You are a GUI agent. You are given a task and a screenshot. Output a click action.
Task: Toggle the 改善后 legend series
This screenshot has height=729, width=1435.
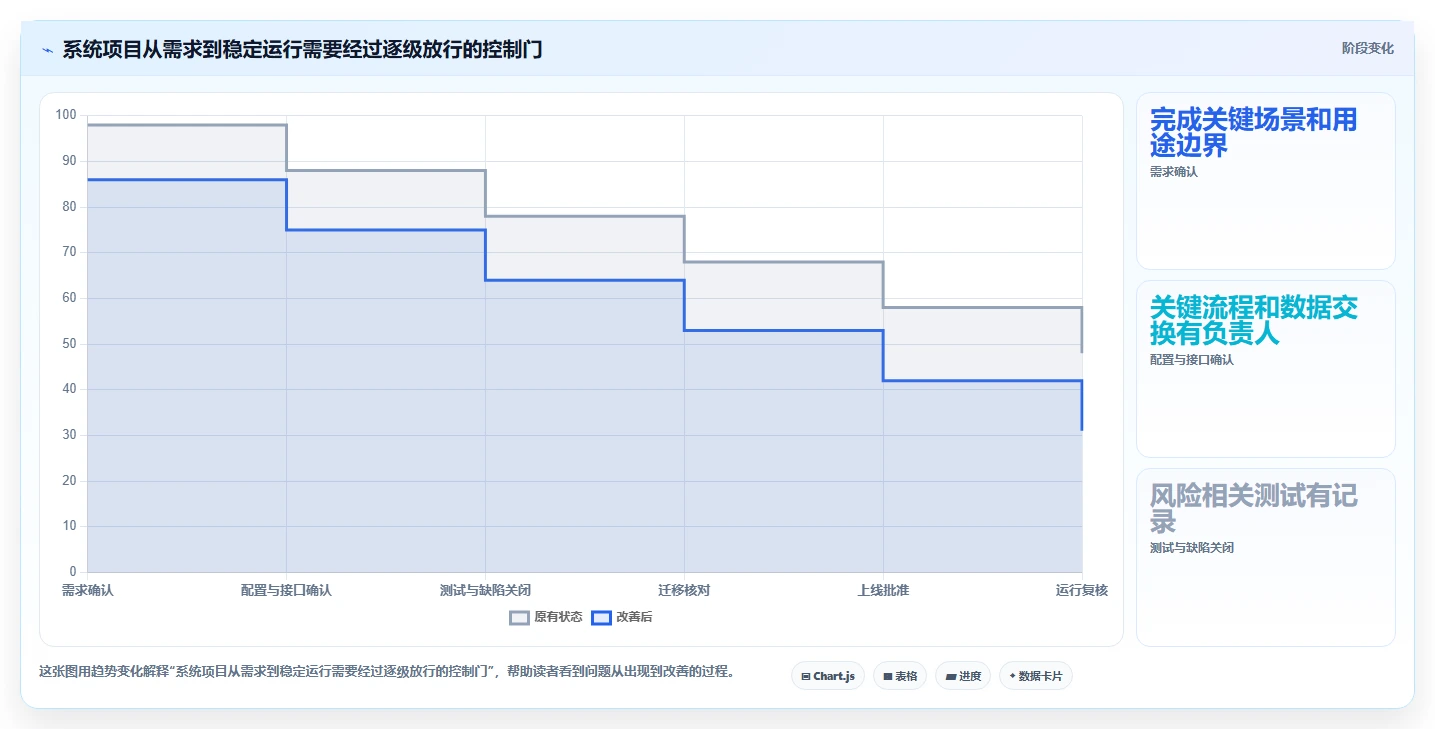(622, 617)
